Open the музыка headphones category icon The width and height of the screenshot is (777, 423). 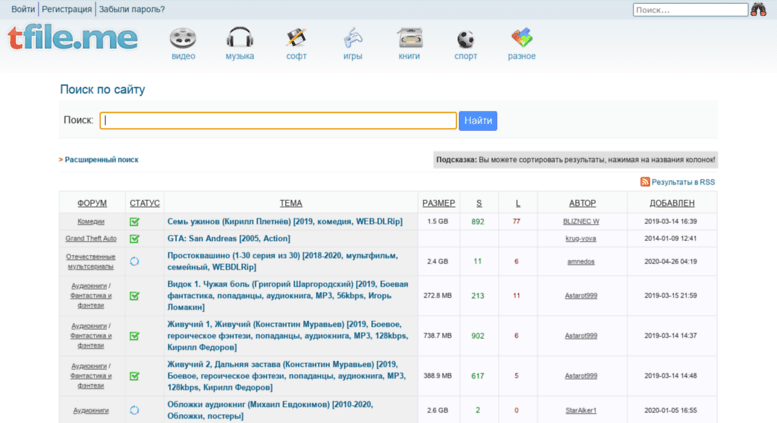pos(240,38)
